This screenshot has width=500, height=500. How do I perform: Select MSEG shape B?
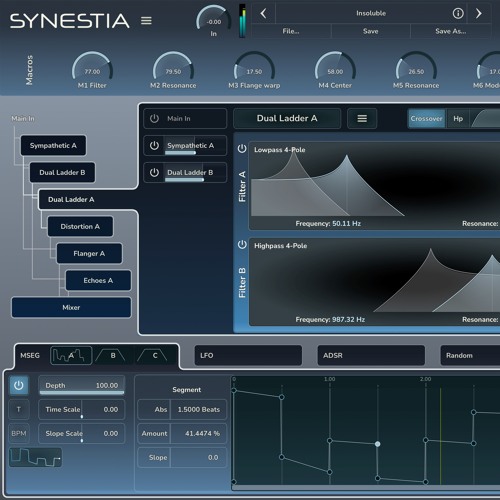[112, 355]
